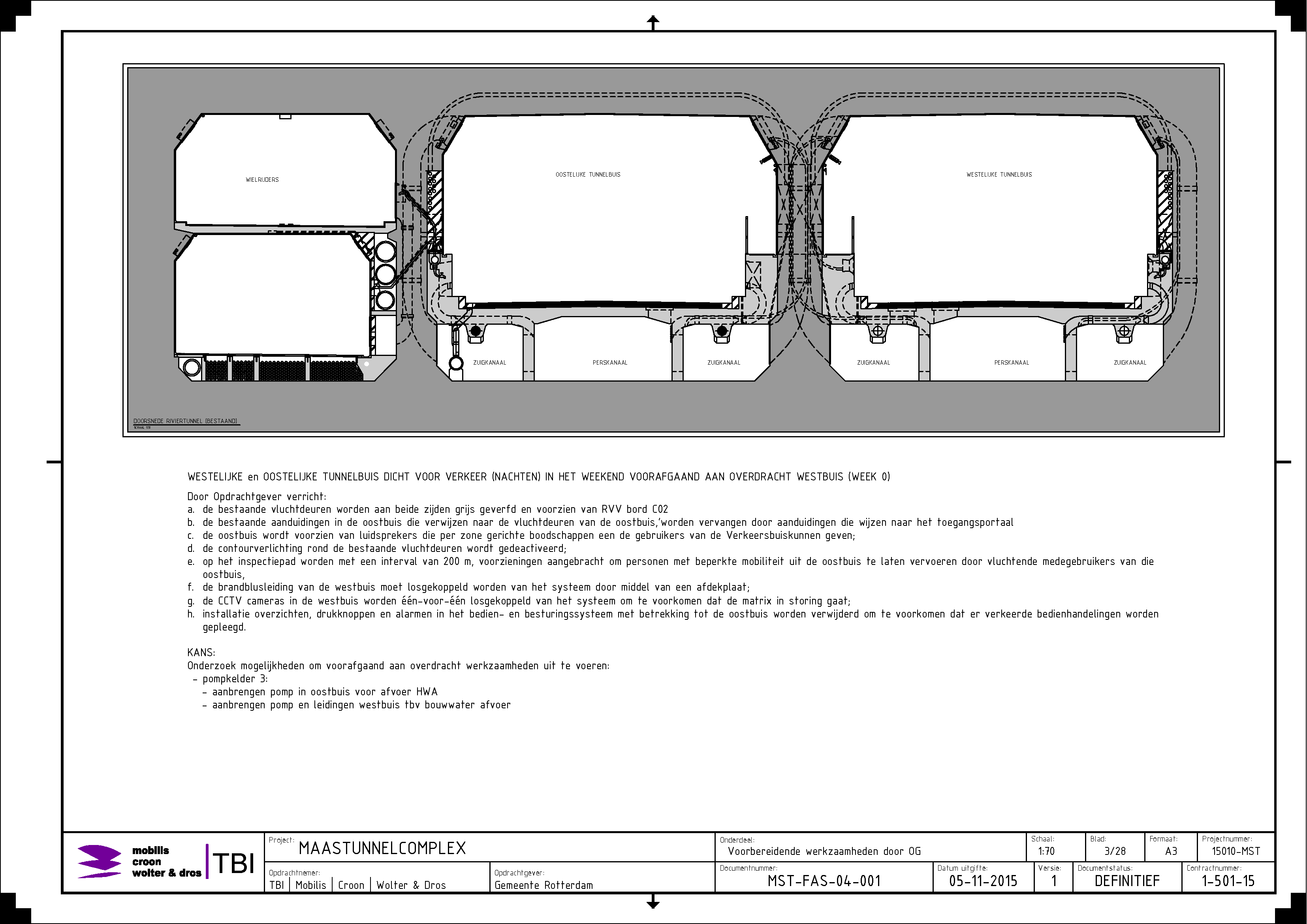This screenshot has height=924, width=1307.
Task: Click the Gemeente Rotterdam client field
Action: [543, 885]
